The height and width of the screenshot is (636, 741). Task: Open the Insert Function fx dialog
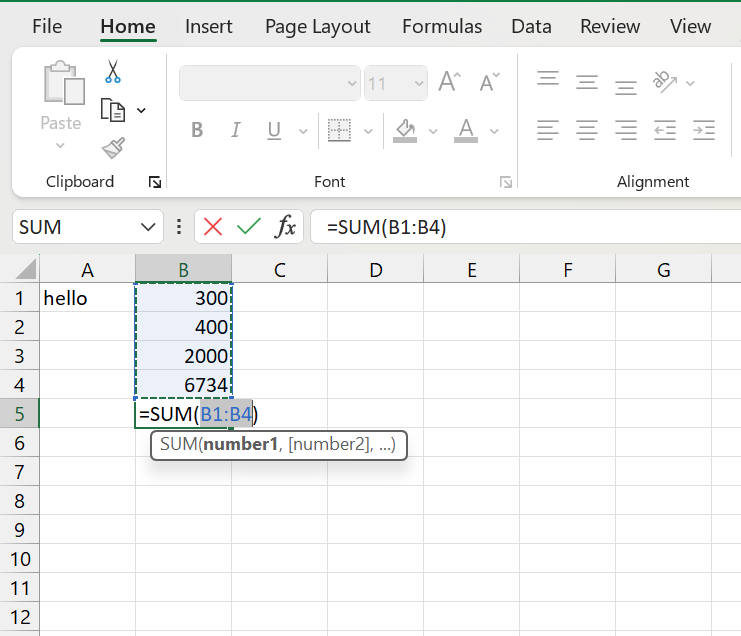(286, 227)
